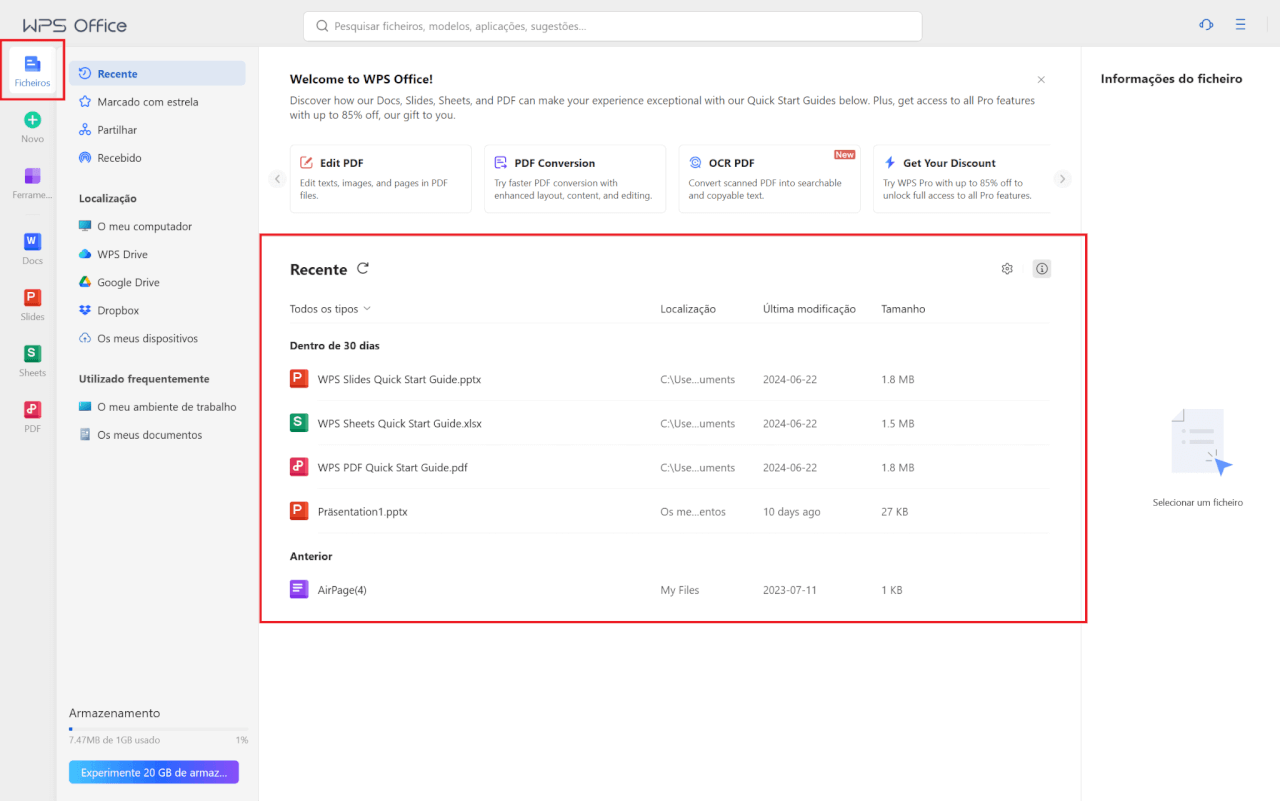The image size is (1280, 801).
Task: Open the Get Your Discount card
Action: 962,179
